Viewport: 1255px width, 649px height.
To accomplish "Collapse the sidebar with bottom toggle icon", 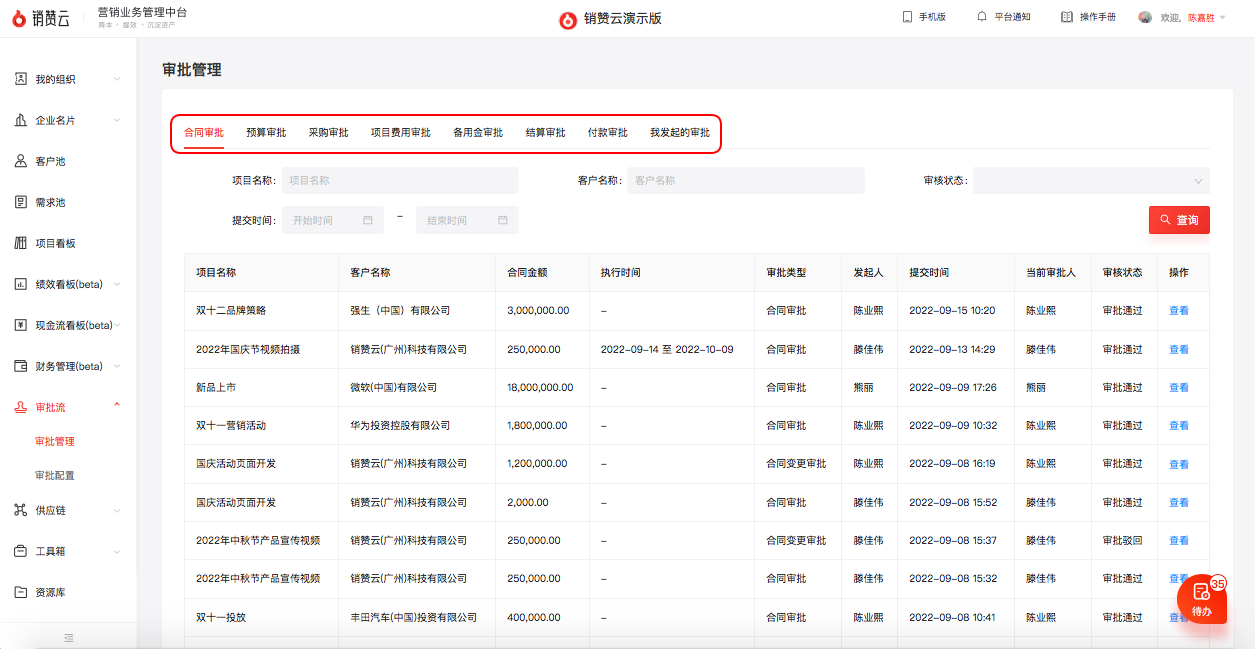I will click(68, 637).
